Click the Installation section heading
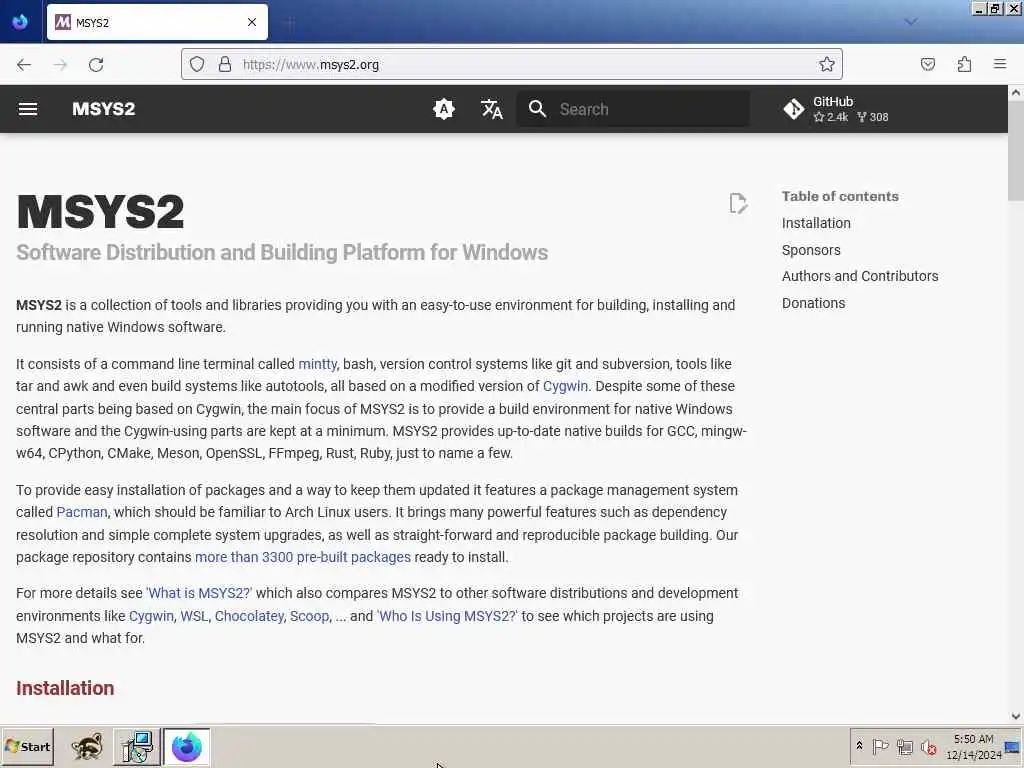 [65, 688]
